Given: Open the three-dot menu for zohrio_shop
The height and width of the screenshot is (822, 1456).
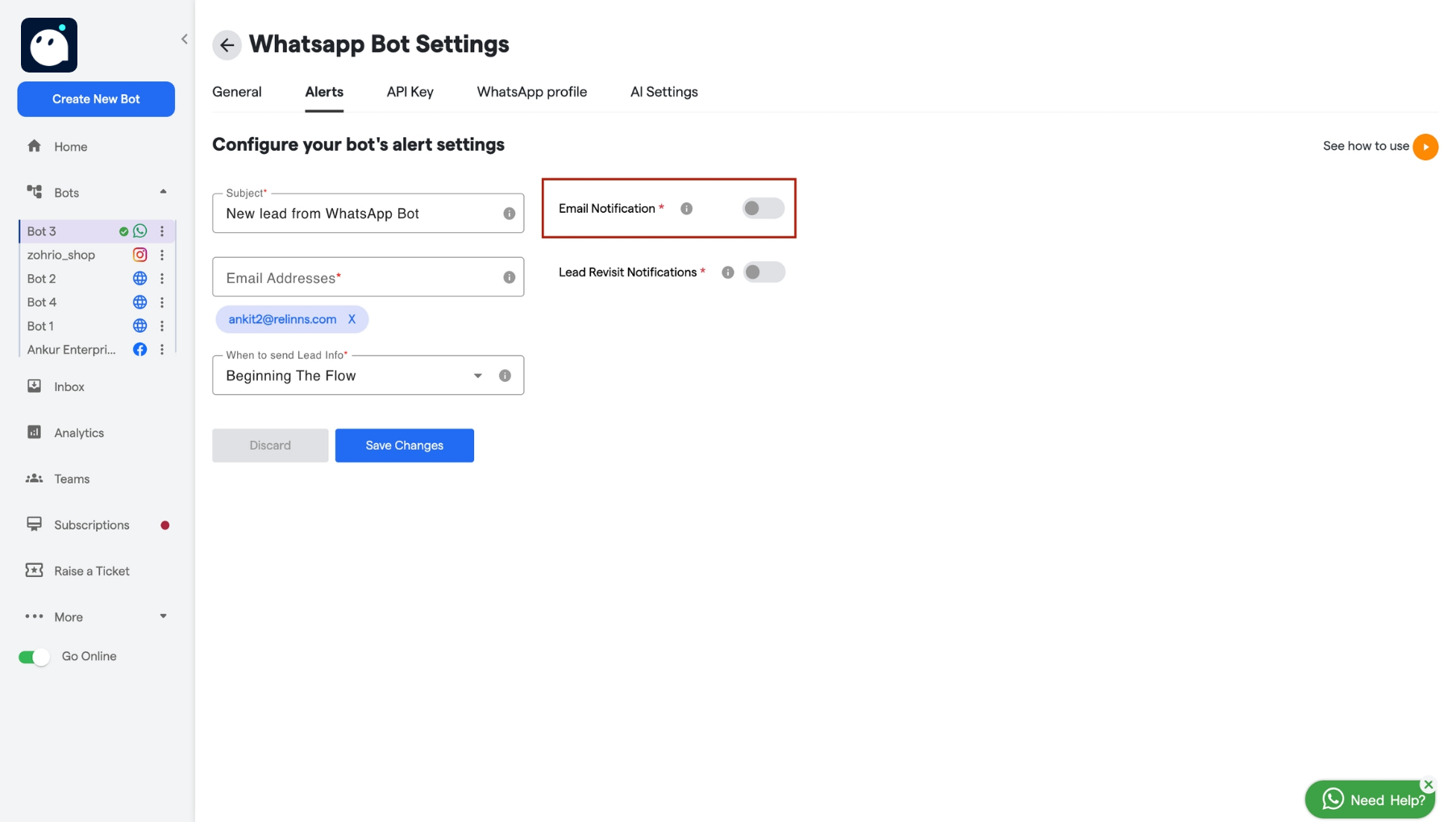Looking at the screenshot, I should click(162, 255).
